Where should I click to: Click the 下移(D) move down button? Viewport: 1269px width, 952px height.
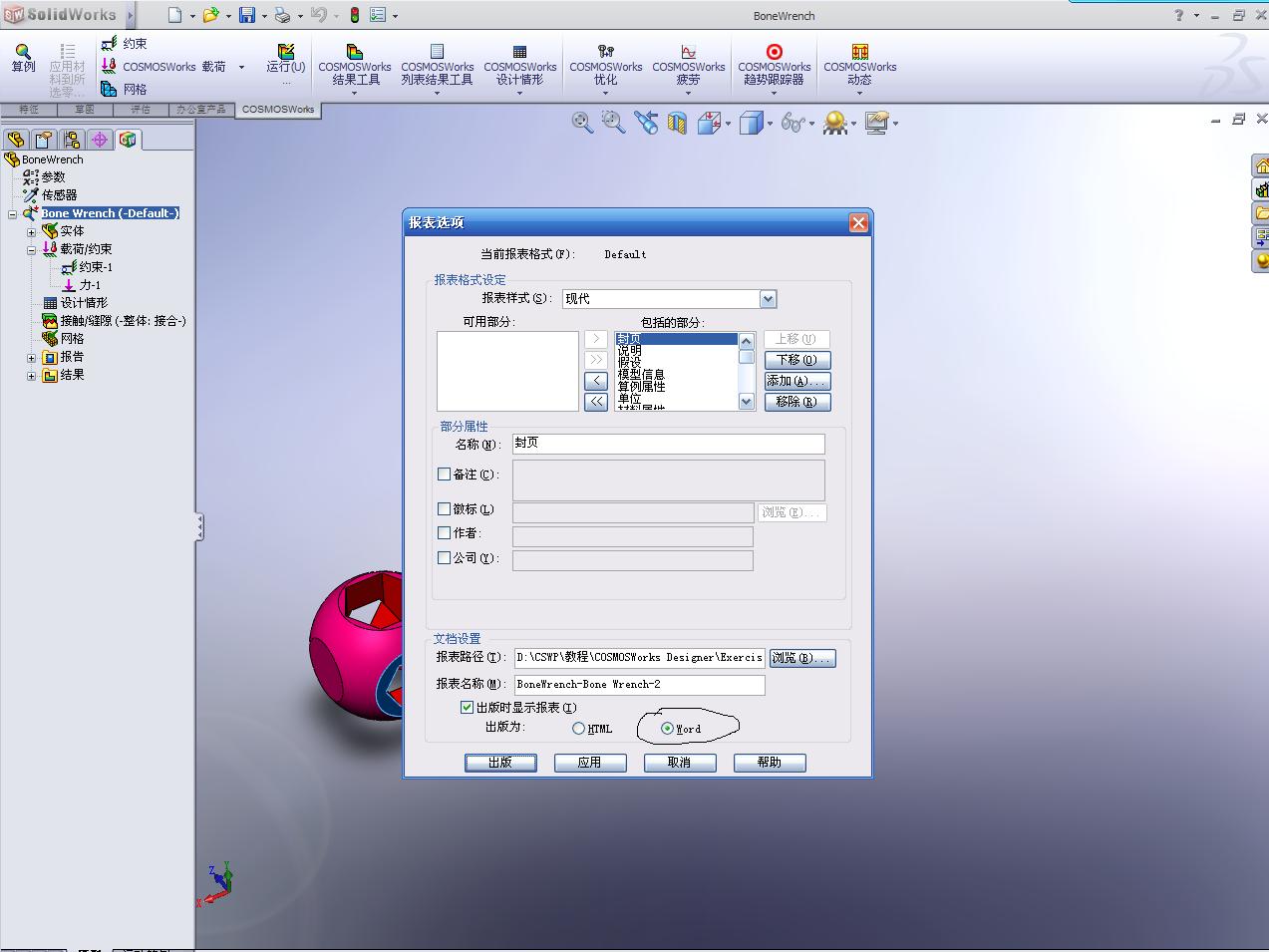coord(797,360)
